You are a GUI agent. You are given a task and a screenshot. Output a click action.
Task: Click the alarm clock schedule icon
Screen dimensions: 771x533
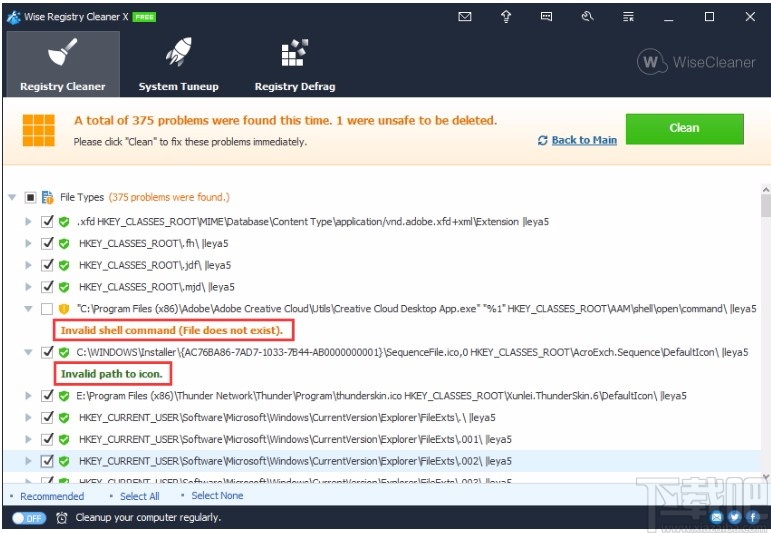[x=61, y=518]
